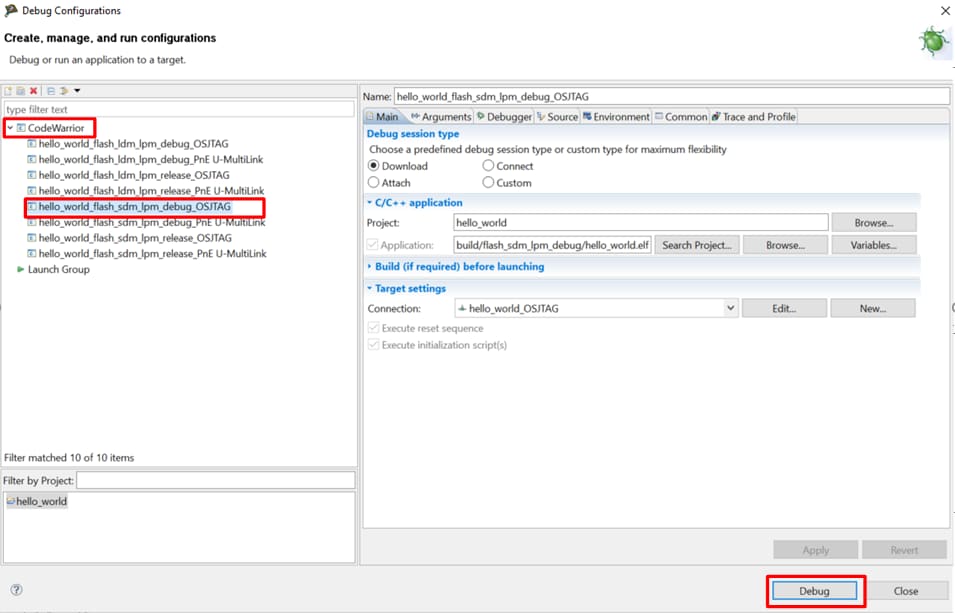Collapse the Target settings section
955x613 pixels.
pyautogui.click(x=370, y=289)
